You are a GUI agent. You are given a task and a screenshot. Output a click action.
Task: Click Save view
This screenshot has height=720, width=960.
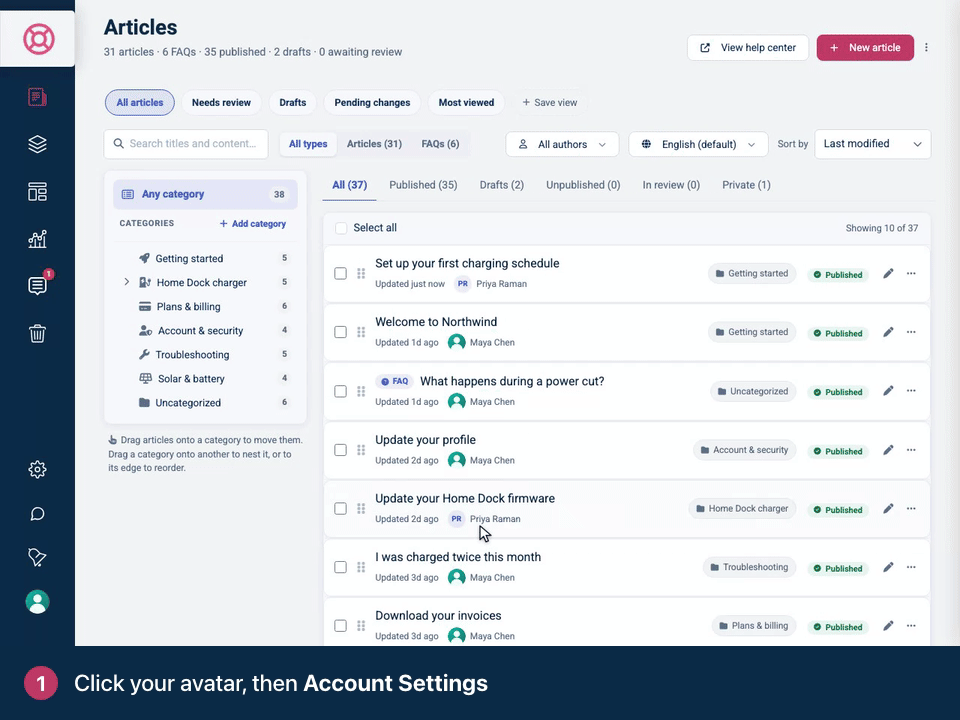[x=550, y=103]
